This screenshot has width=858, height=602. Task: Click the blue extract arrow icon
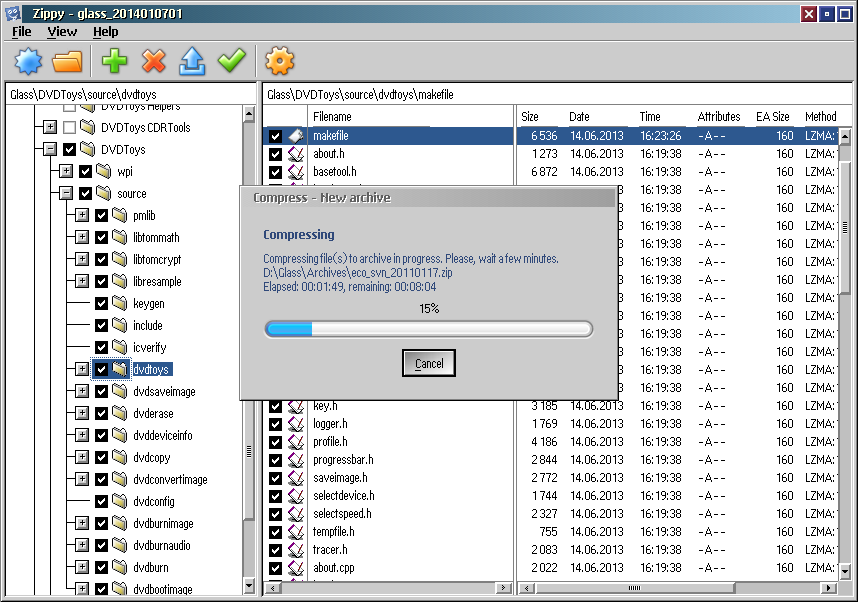pos(192,62)
